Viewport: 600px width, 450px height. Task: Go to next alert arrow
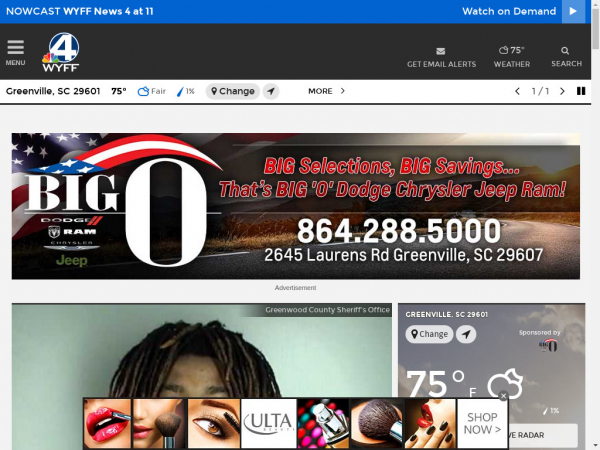pyautogui.click(x=562, y=91)
